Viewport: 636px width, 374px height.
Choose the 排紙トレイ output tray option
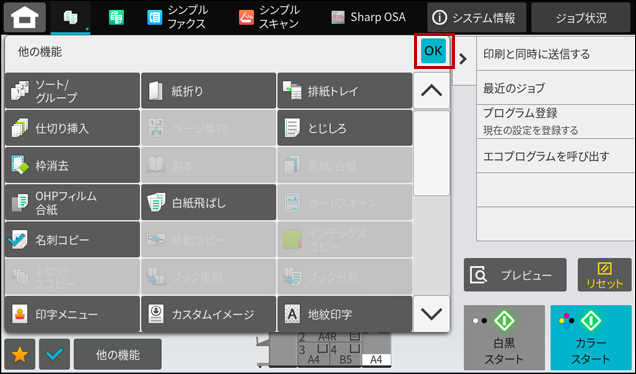pos(345,90)
